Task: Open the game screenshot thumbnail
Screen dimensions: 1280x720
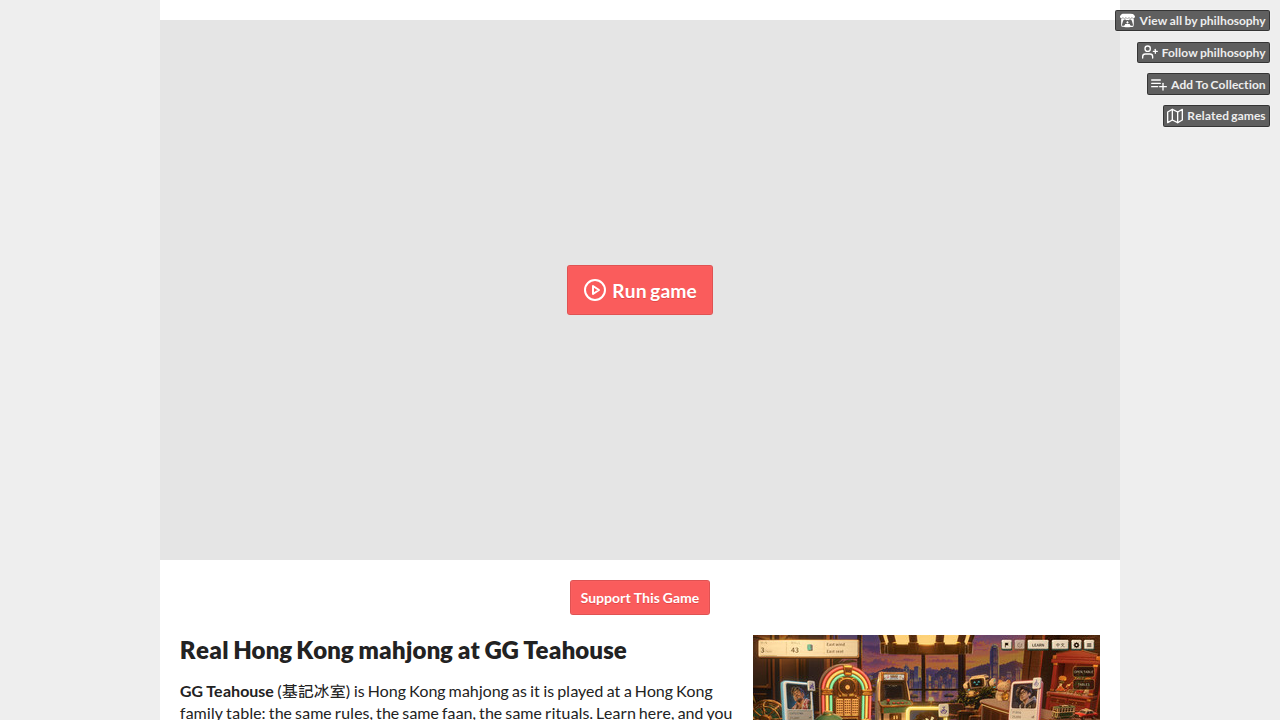Action: (x=926, y=677)
